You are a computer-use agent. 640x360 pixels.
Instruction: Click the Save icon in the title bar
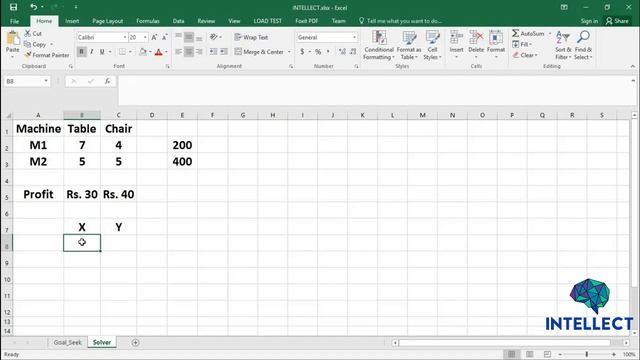(13, 7)
